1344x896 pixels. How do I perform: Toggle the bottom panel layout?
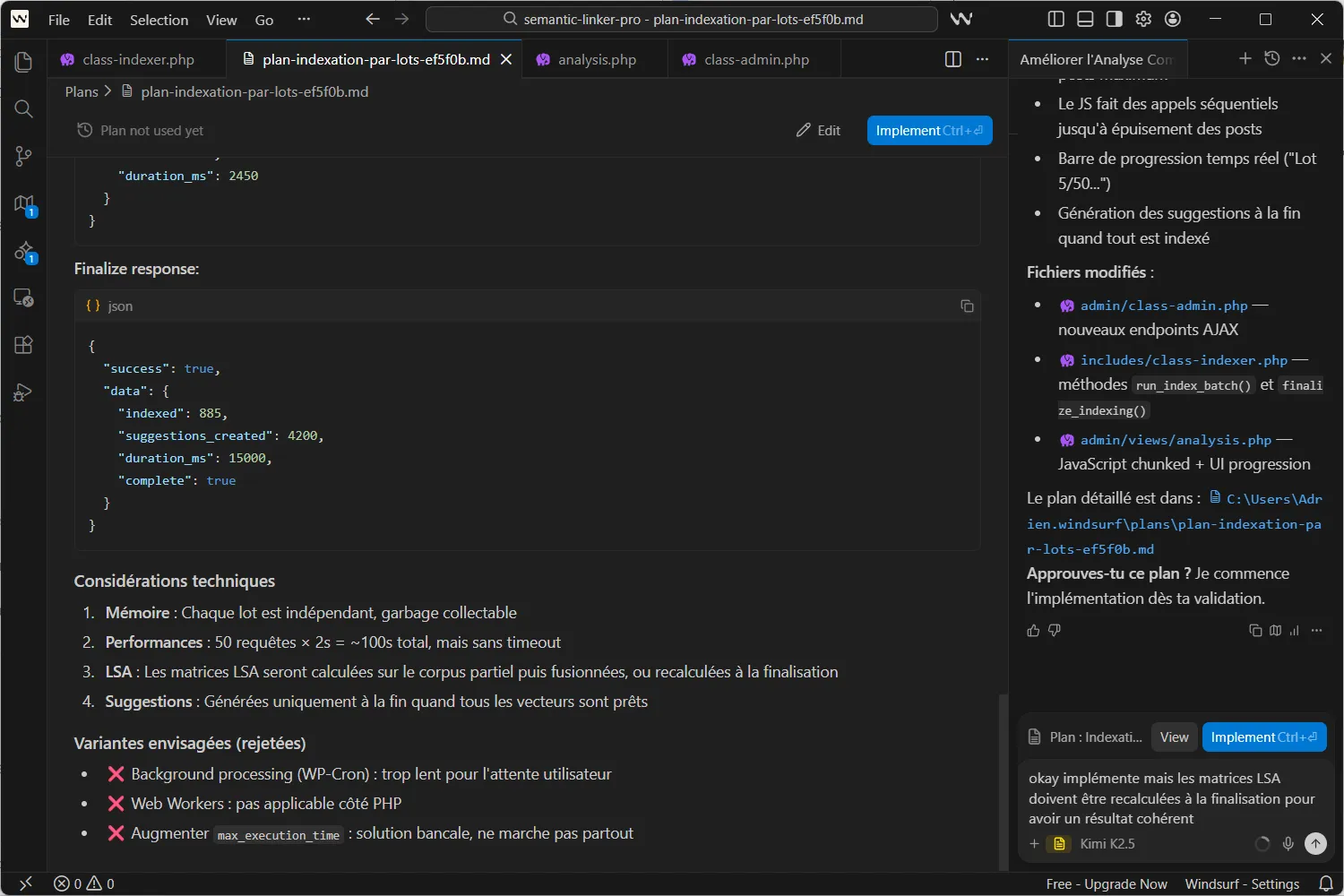pos(1085,19)
